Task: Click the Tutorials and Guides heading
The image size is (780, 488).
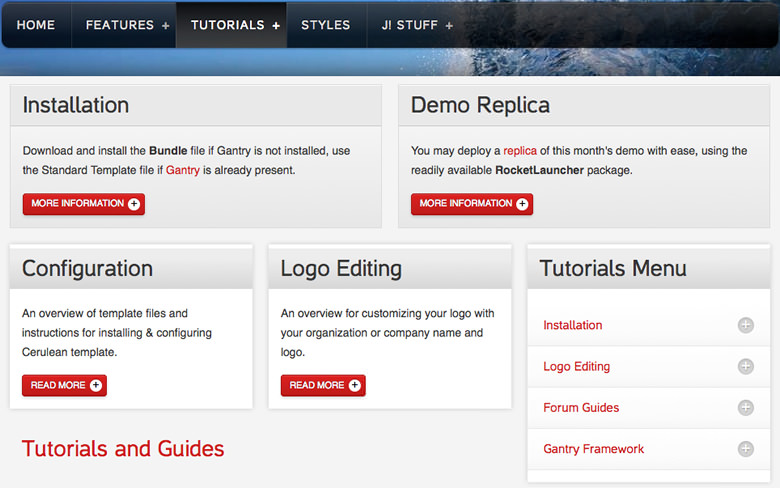Action: click(x=123, y=449)
